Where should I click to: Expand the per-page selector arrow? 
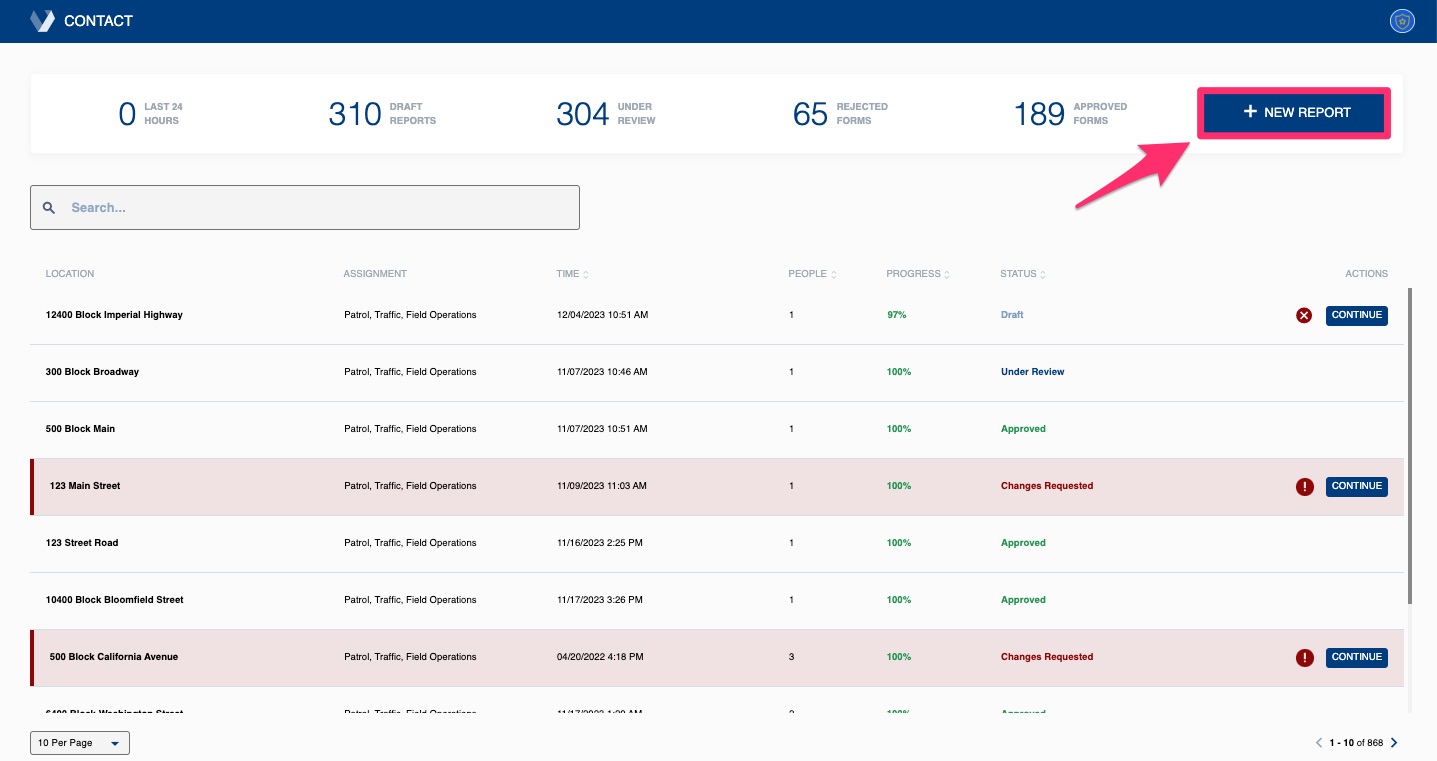click(114, 743)
